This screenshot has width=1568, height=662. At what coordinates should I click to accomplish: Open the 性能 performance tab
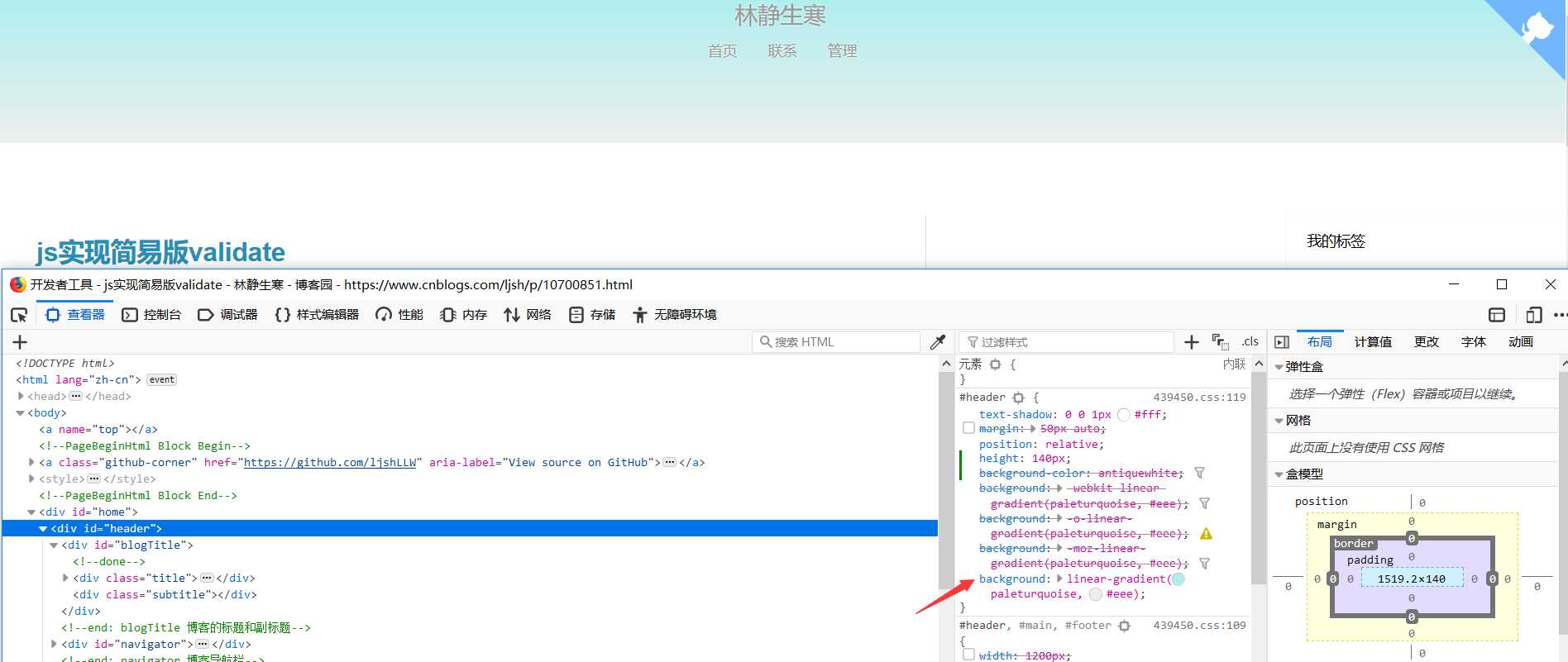(x=399, y=315)
